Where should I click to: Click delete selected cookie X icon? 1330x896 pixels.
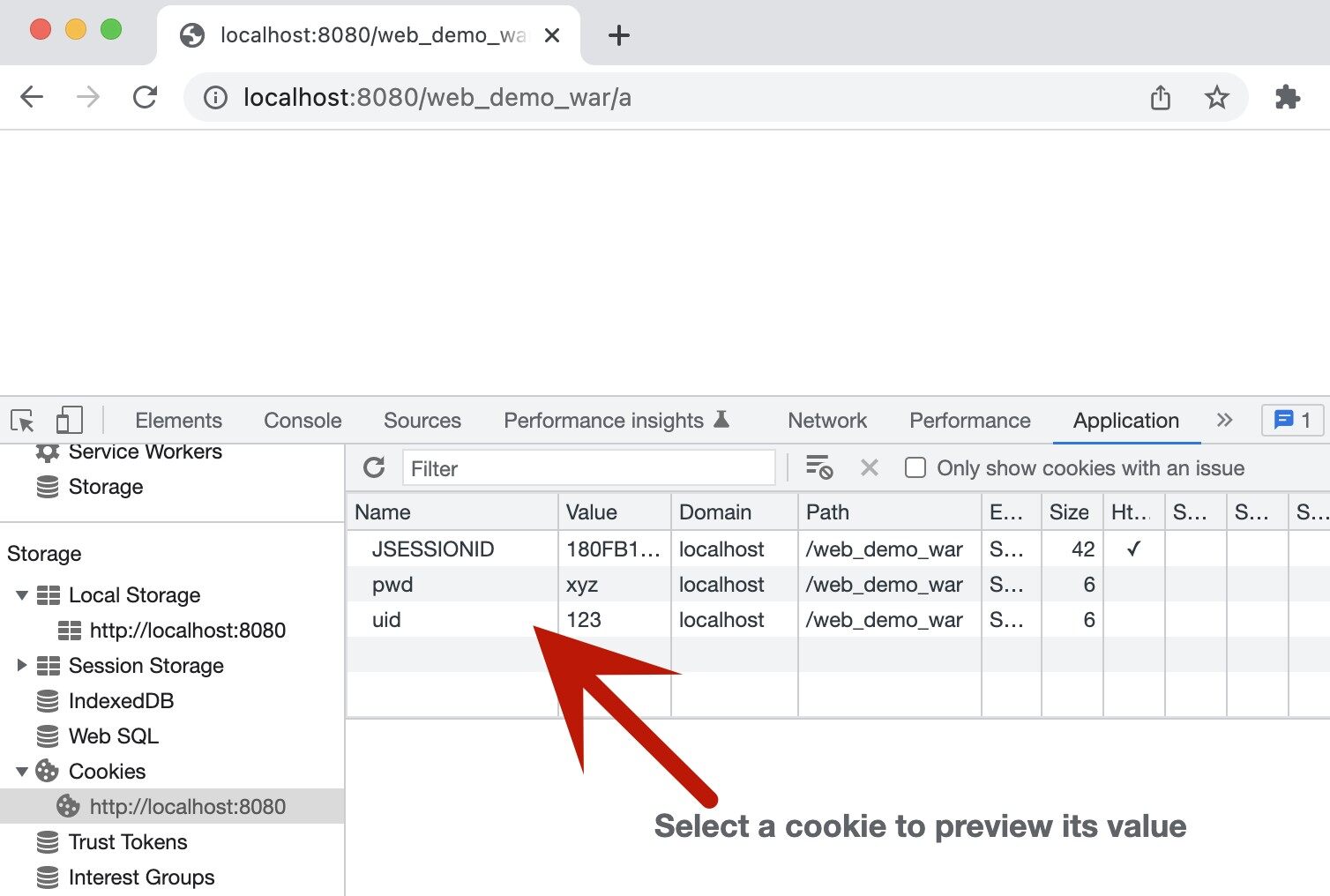coord(869,467)
